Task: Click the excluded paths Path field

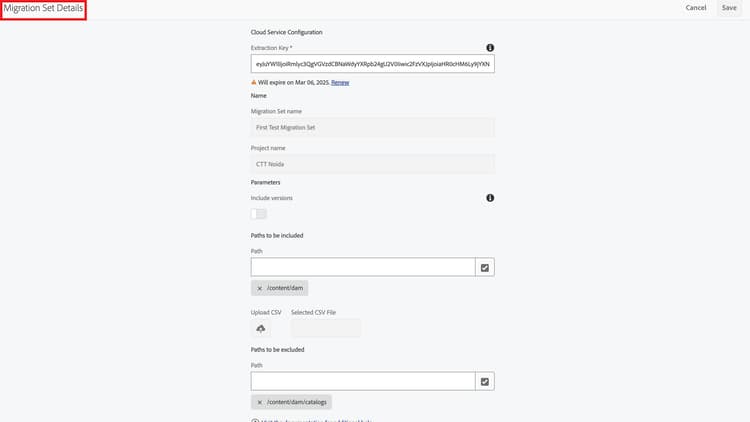Action: click(362, 381)
